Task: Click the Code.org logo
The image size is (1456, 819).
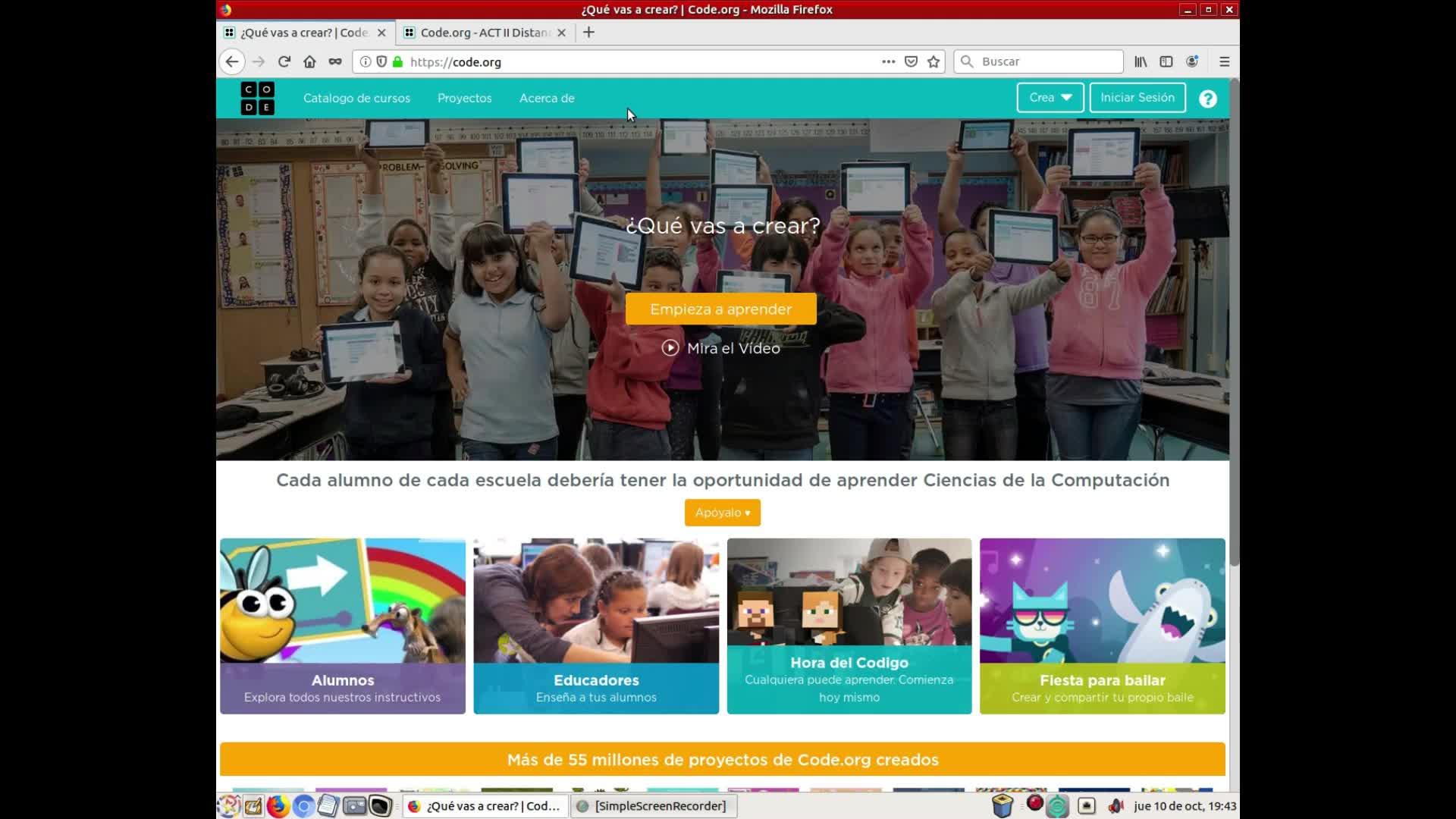Action: 257,99
